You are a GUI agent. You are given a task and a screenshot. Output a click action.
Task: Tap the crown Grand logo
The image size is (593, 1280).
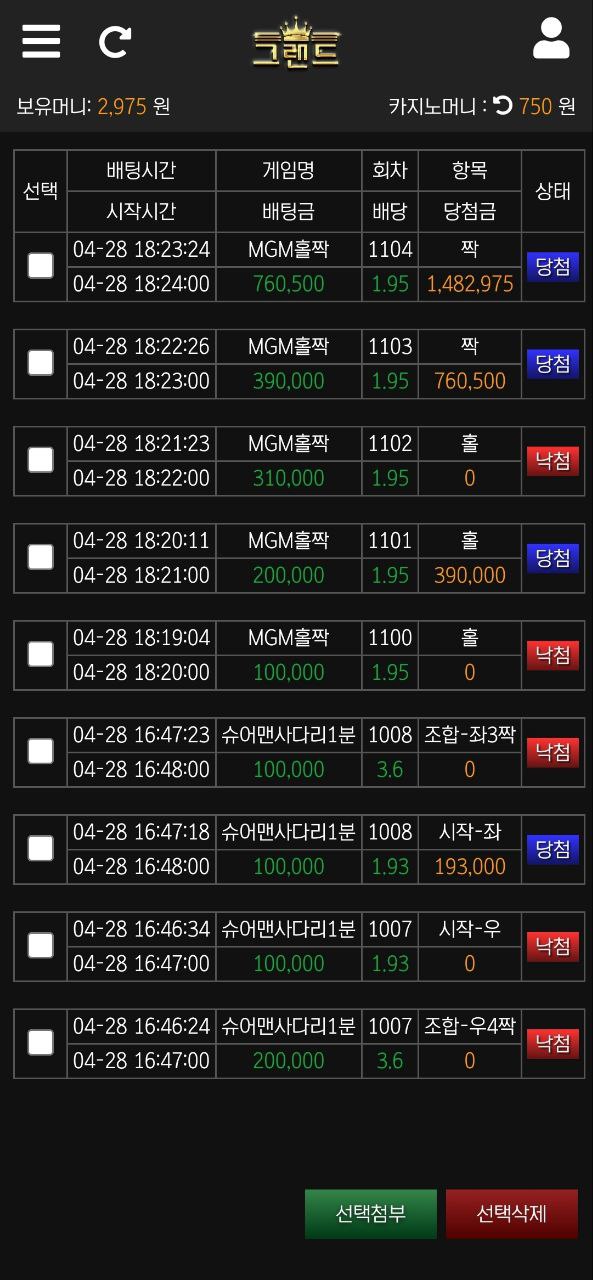click(x=296, y=43)
